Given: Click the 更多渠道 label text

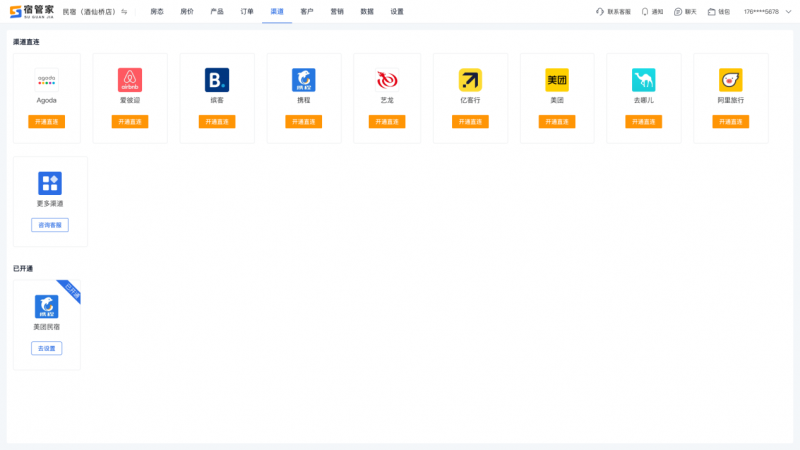Looking at the screenshot, I should pyautogui.click(x=50, y=204).
